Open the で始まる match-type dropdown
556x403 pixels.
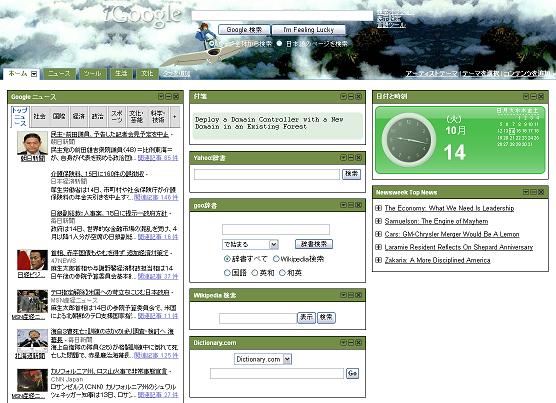273,245
